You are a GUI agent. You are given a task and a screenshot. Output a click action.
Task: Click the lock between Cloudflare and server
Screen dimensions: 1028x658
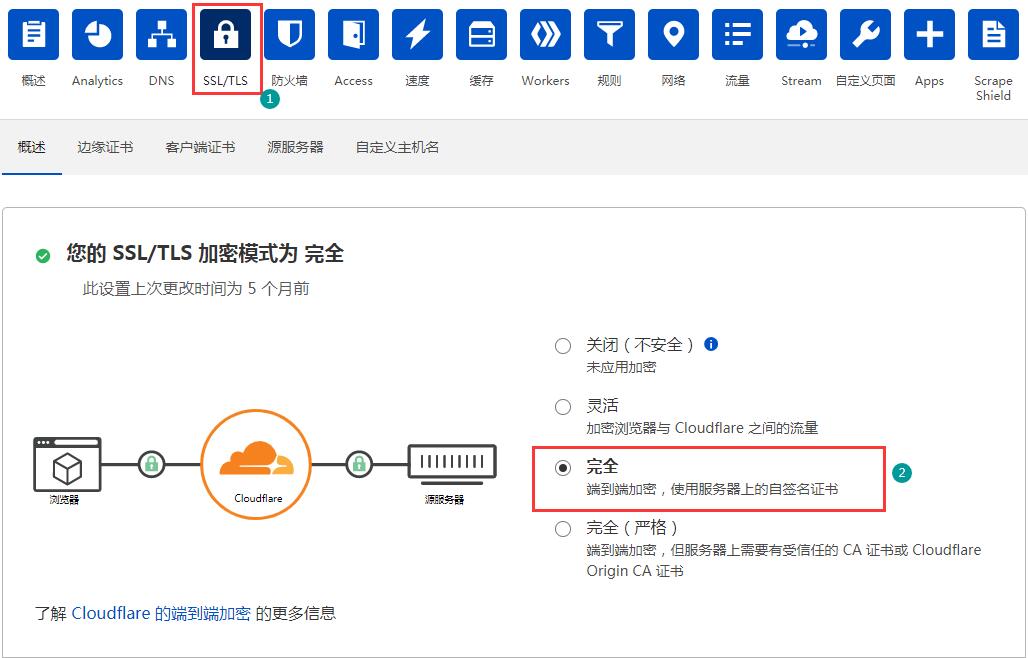coord(359,465)
